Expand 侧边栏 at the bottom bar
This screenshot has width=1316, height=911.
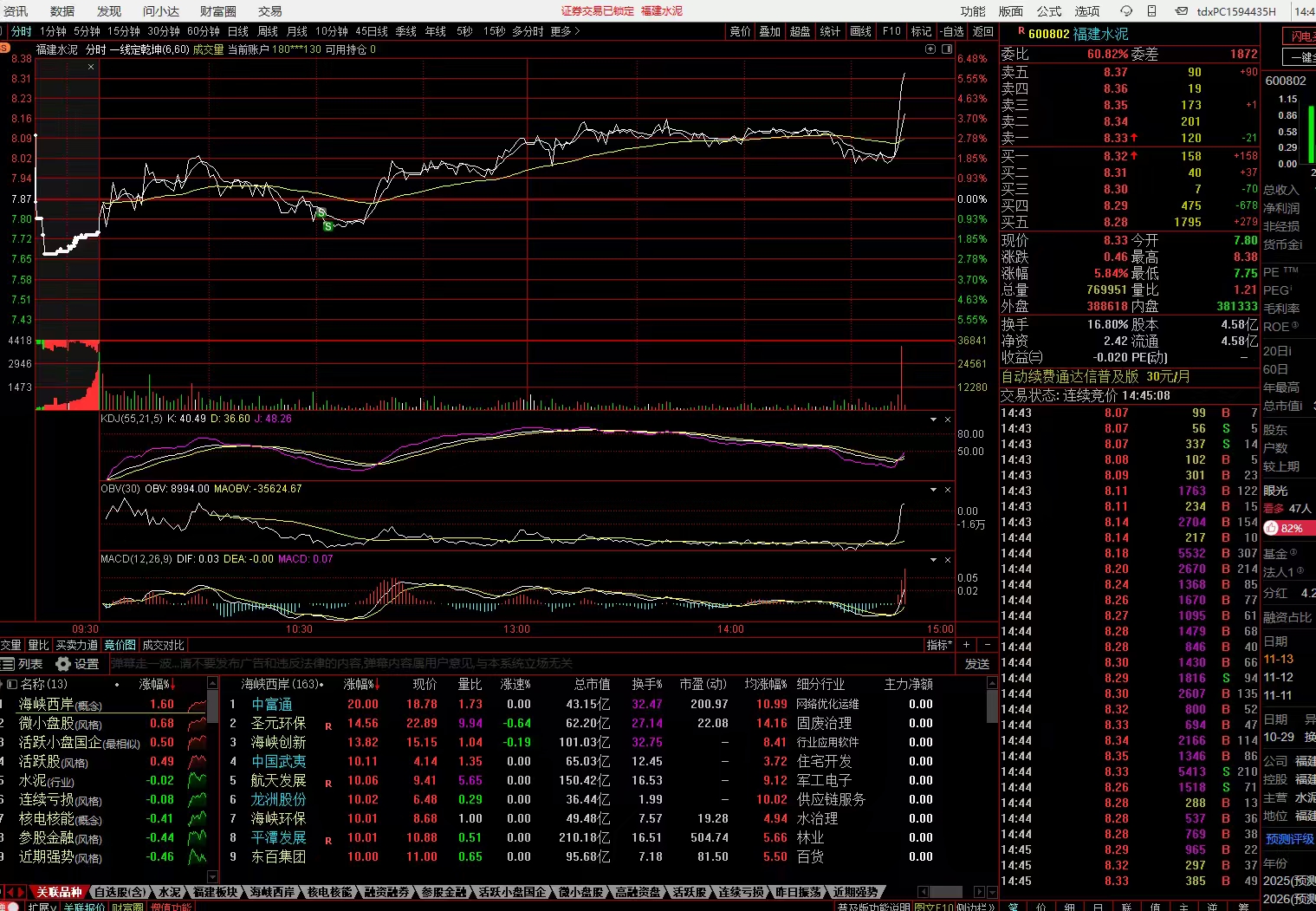tap(977, 906)
